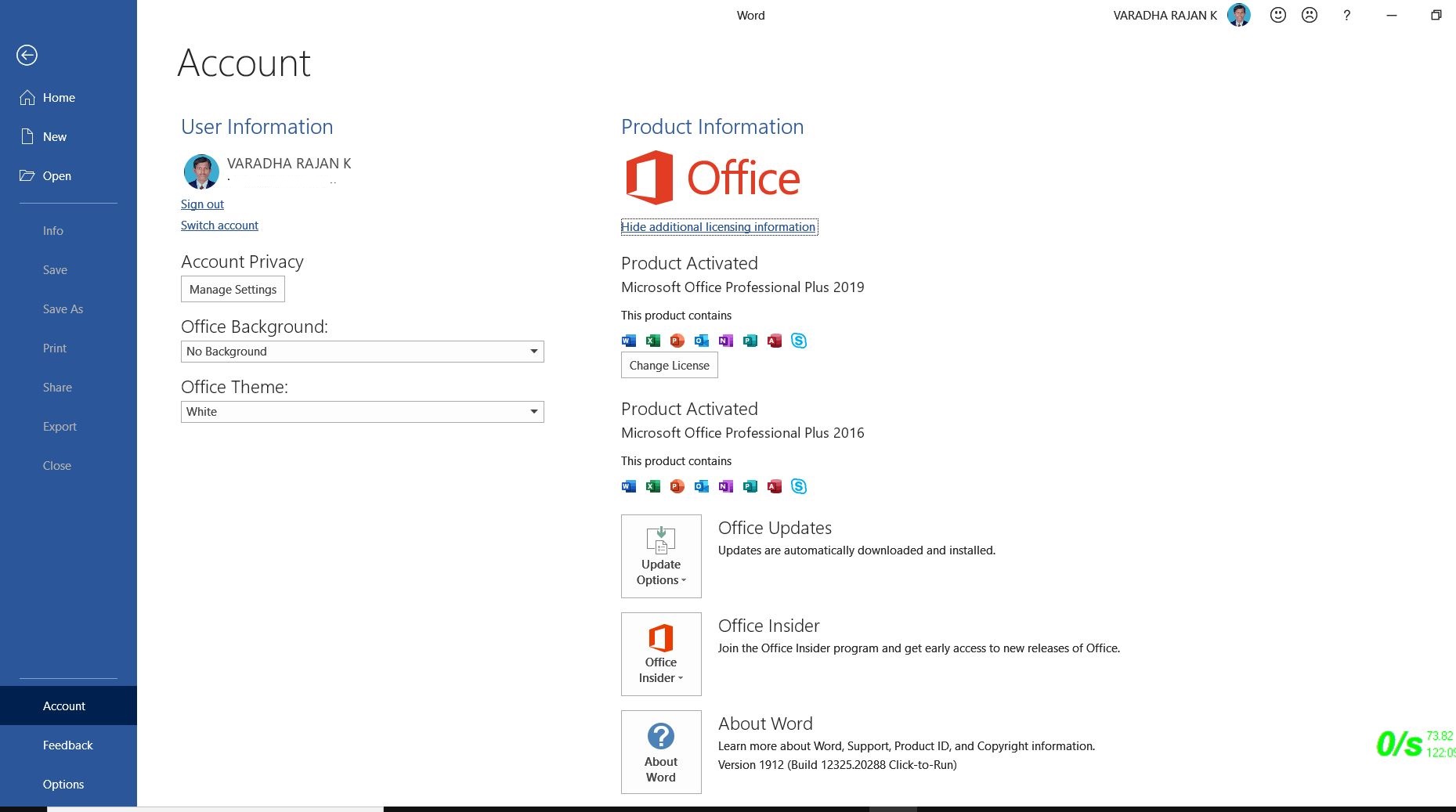Image resolution: width=1456 pixels, height=812 pixels.
Task: Click the network speed overlay widget
Action: 1415,744
